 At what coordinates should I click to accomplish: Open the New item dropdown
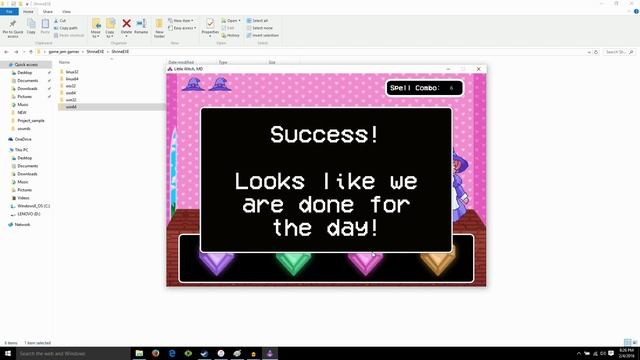181,20
